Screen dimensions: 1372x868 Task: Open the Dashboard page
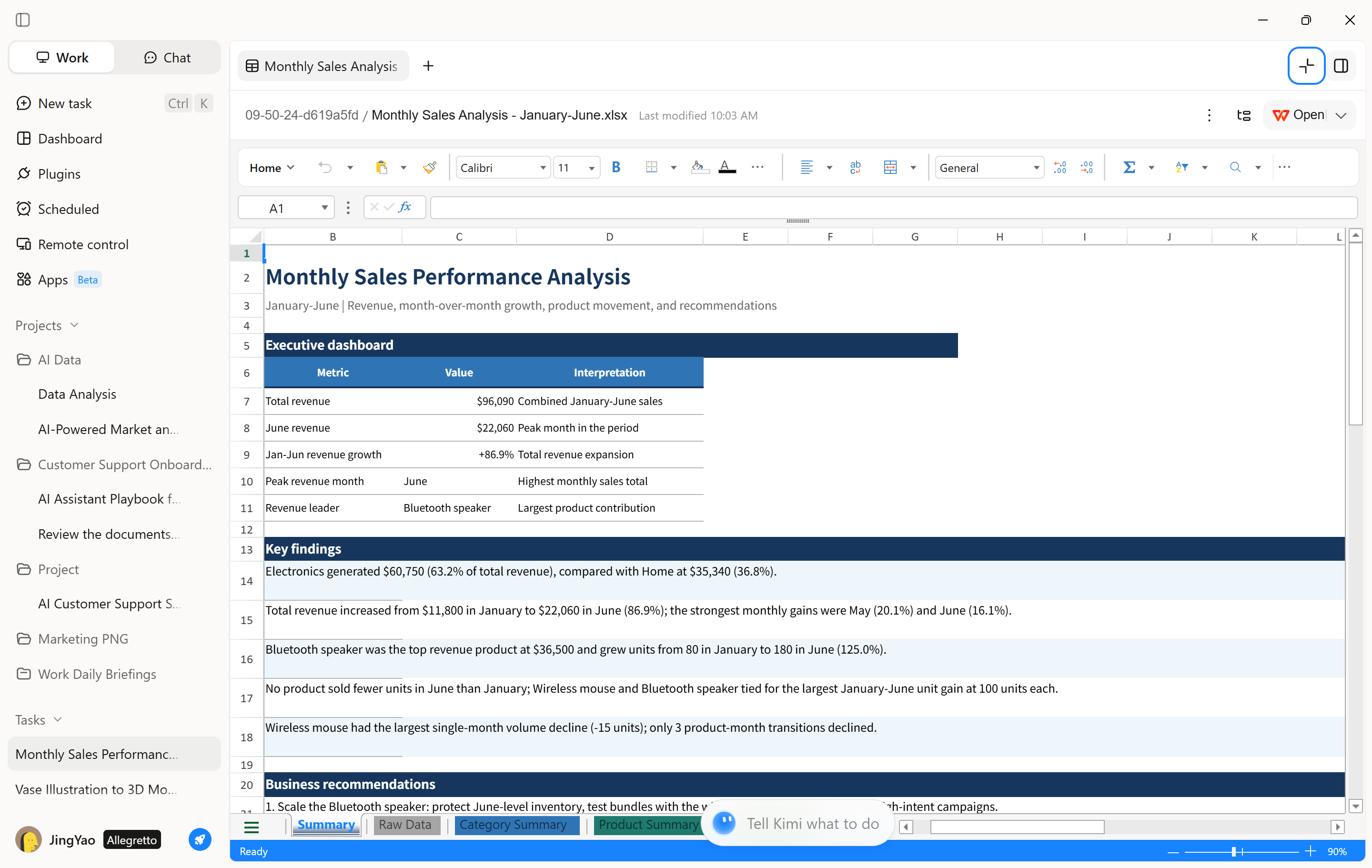pyautogui.click(x=114, y=139)
